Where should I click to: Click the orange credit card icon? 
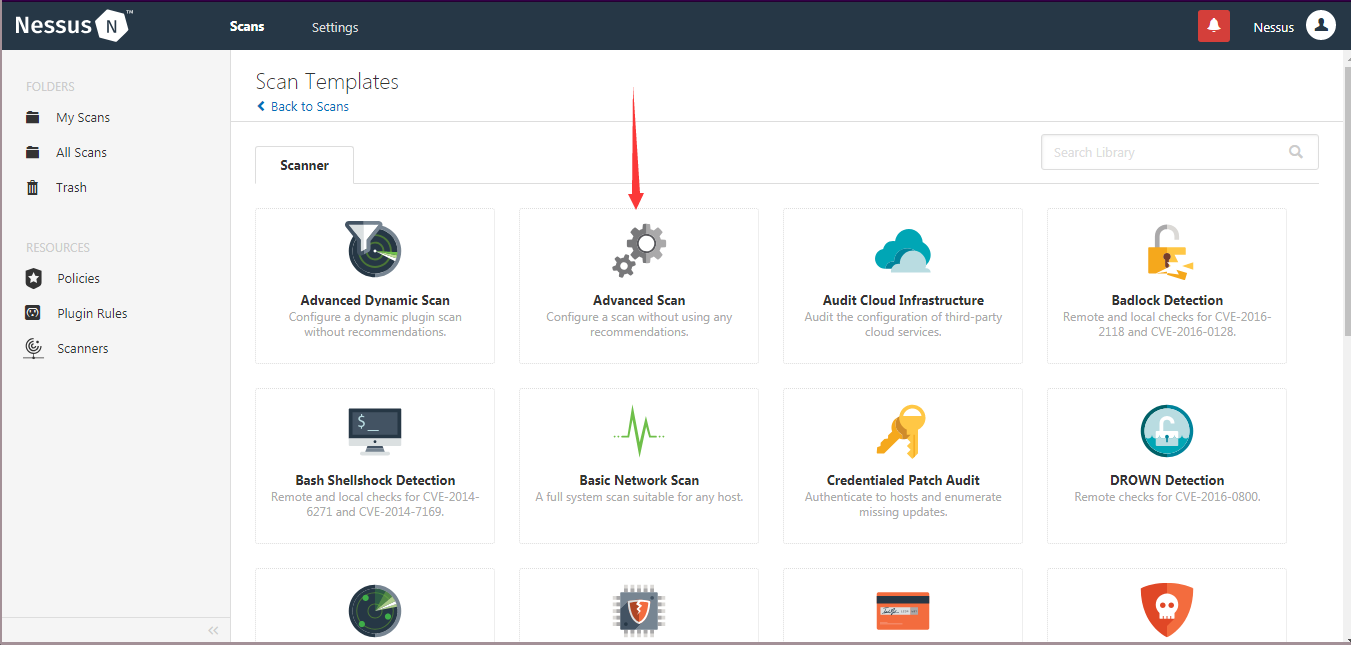coord(902,611)
